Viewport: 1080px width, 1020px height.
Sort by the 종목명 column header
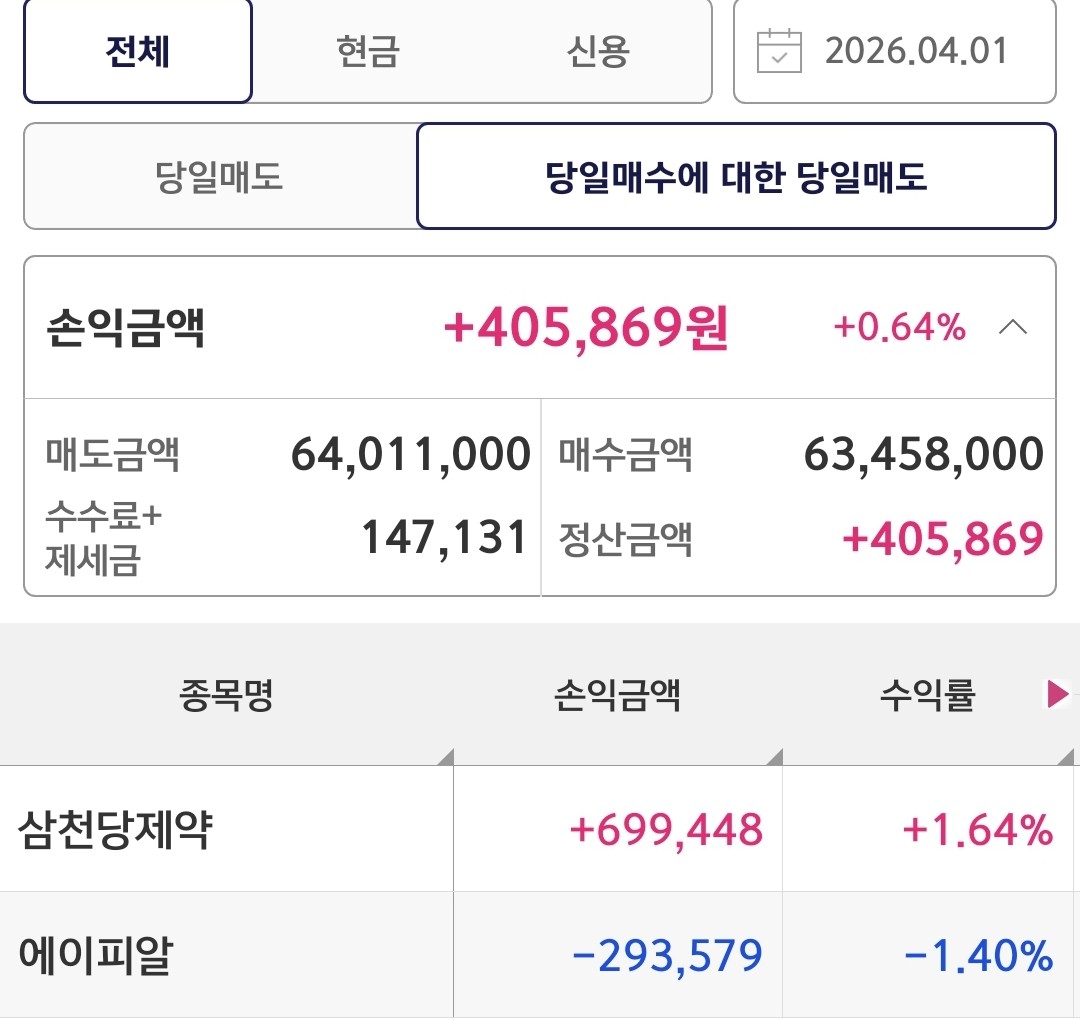(227, 695)
